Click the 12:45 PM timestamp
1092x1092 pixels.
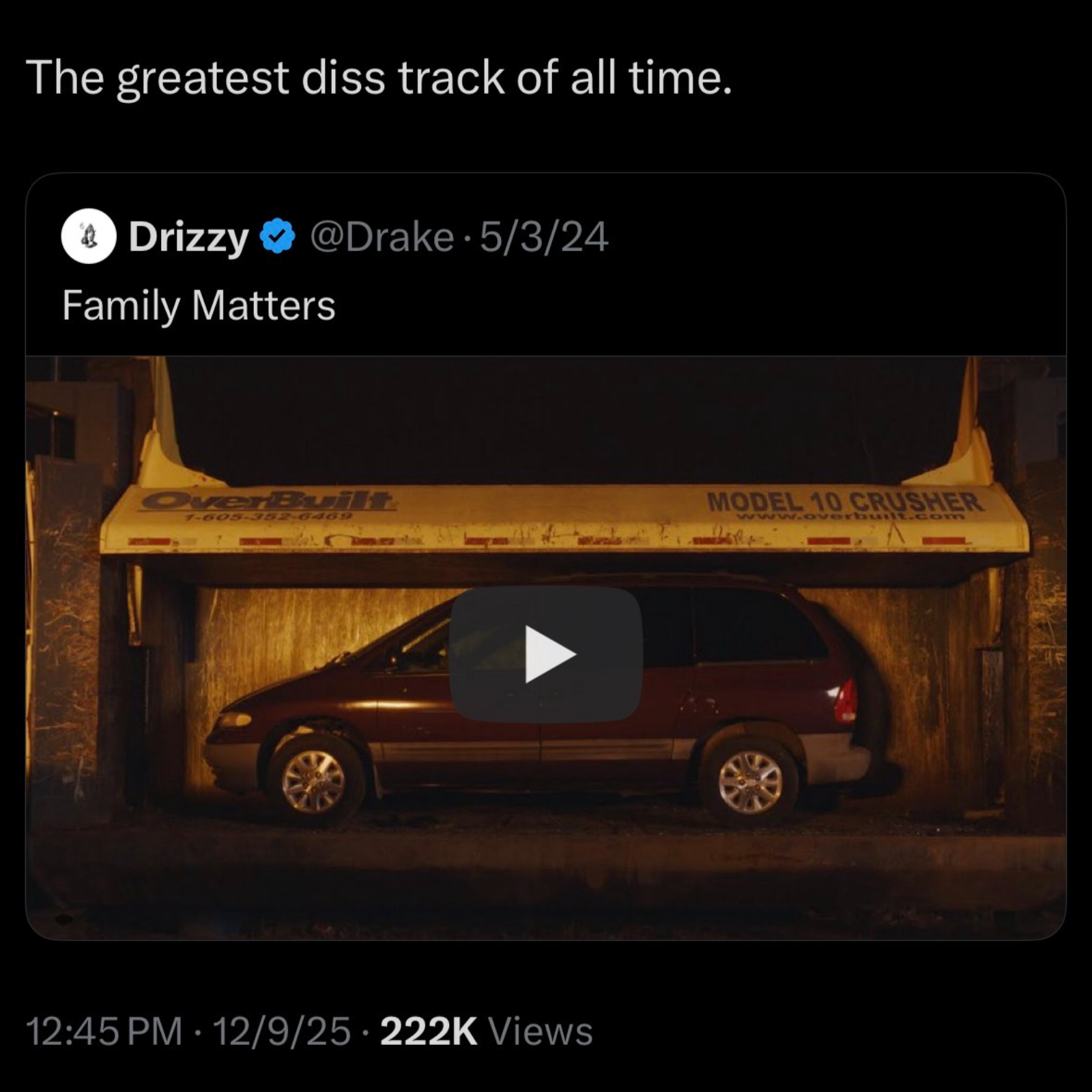(x=104, y=1031)
